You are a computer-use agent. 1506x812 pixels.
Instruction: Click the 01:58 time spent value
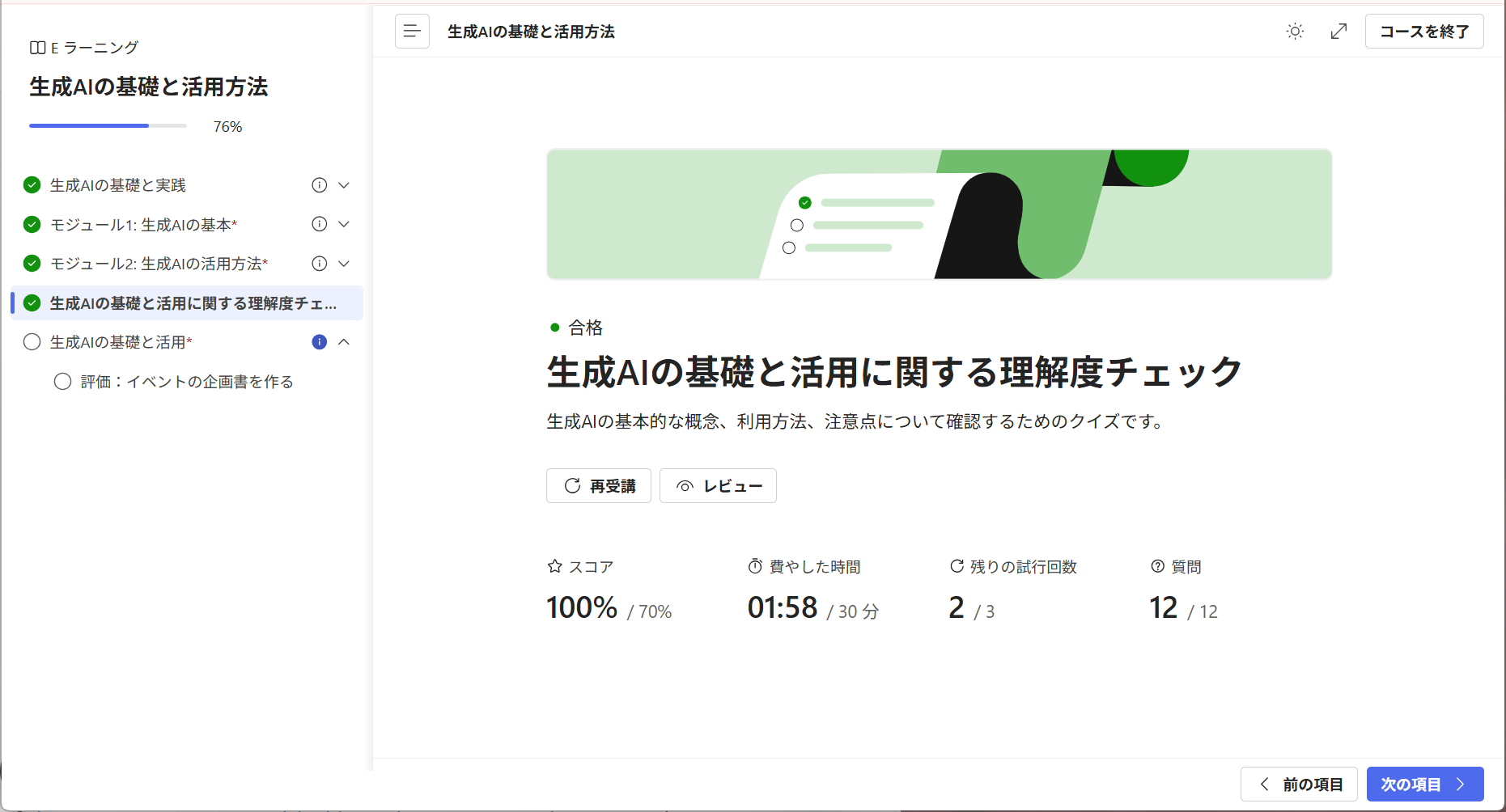pos(783,607)
